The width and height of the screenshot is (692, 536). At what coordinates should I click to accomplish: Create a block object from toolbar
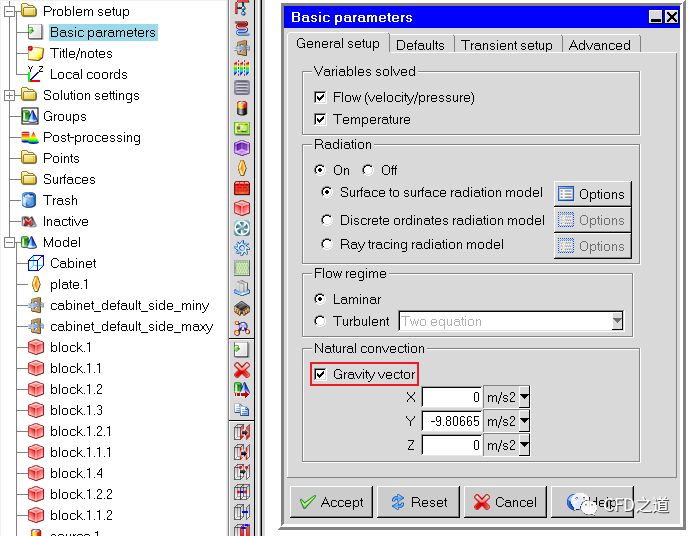click(242, 208)
